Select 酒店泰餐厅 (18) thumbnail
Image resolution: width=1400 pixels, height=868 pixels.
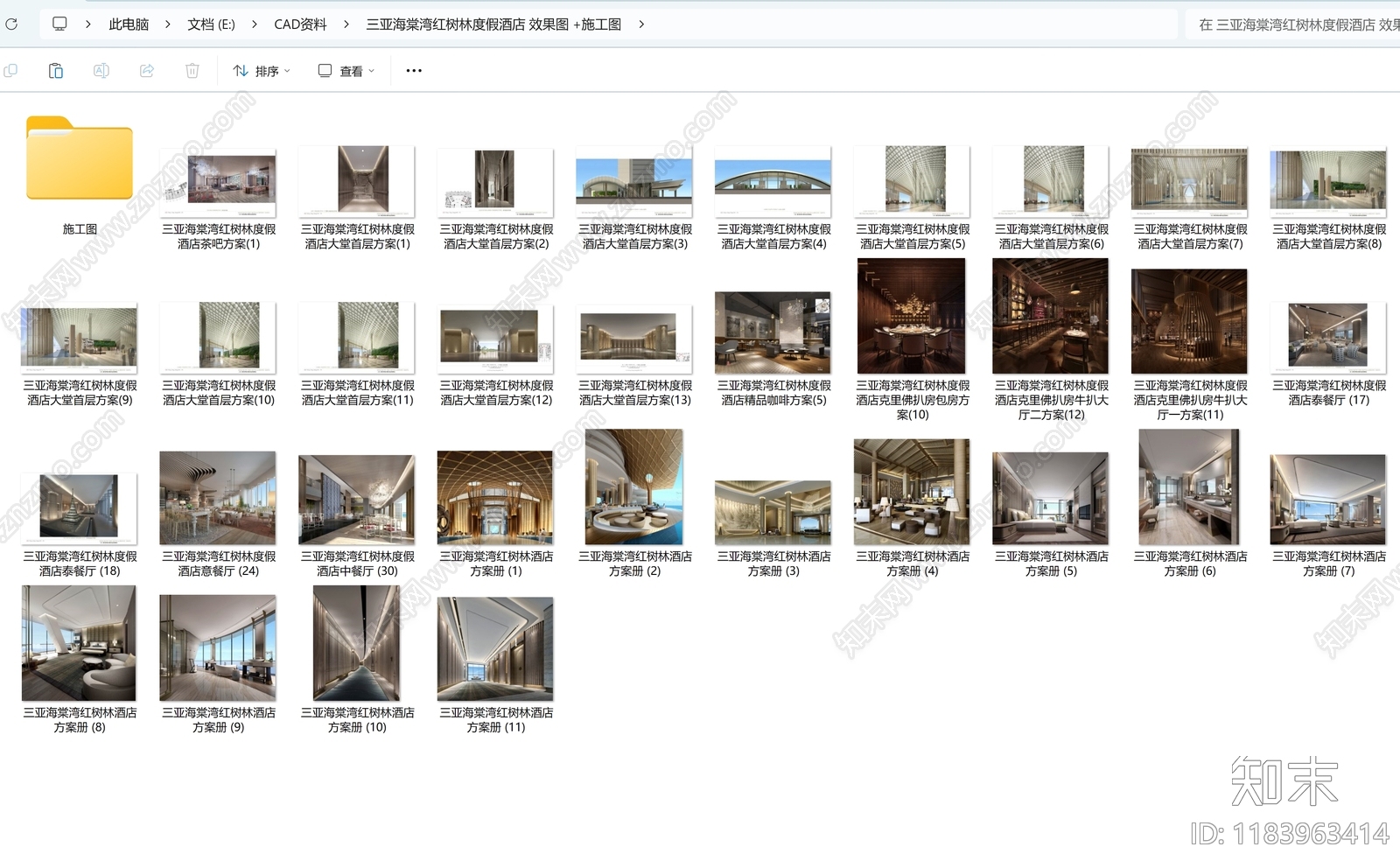(80, 509)
